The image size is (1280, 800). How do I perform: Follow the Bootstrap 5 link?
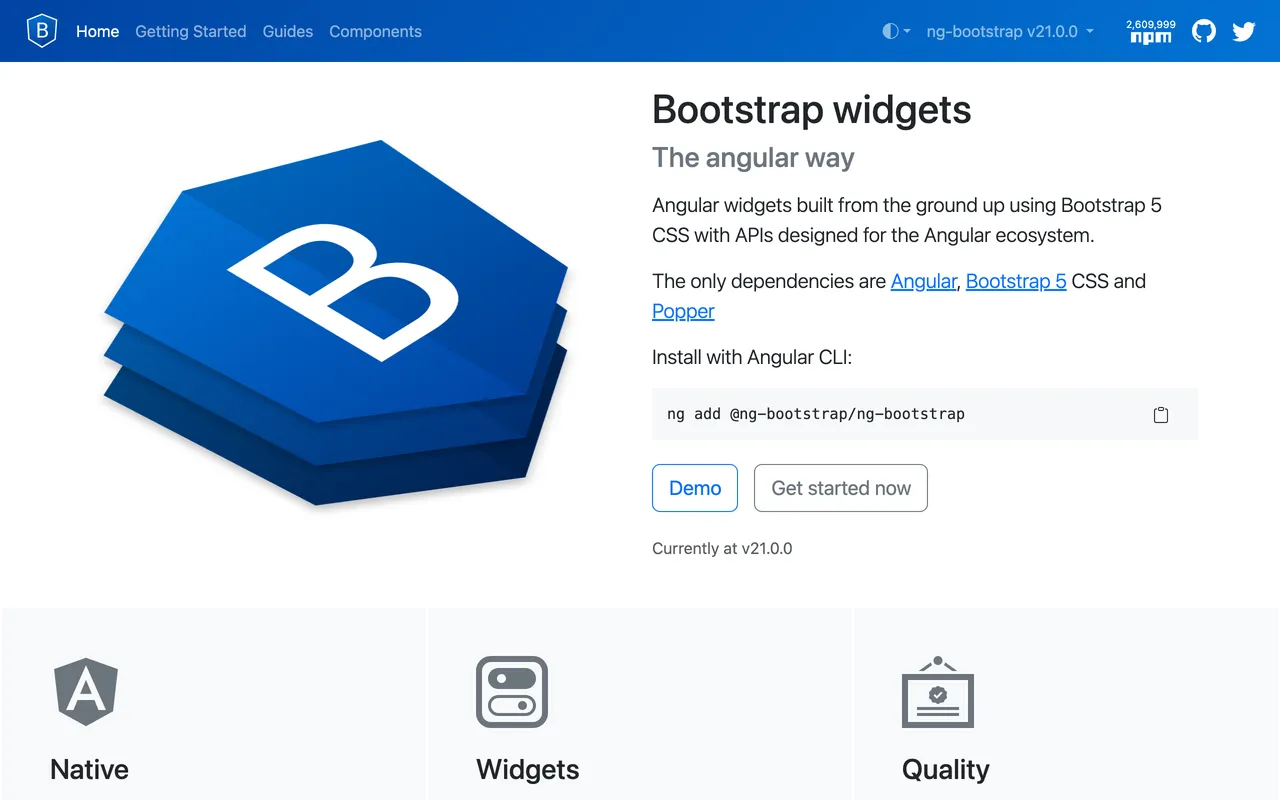pyautogui.click(x=1016, y=281)
